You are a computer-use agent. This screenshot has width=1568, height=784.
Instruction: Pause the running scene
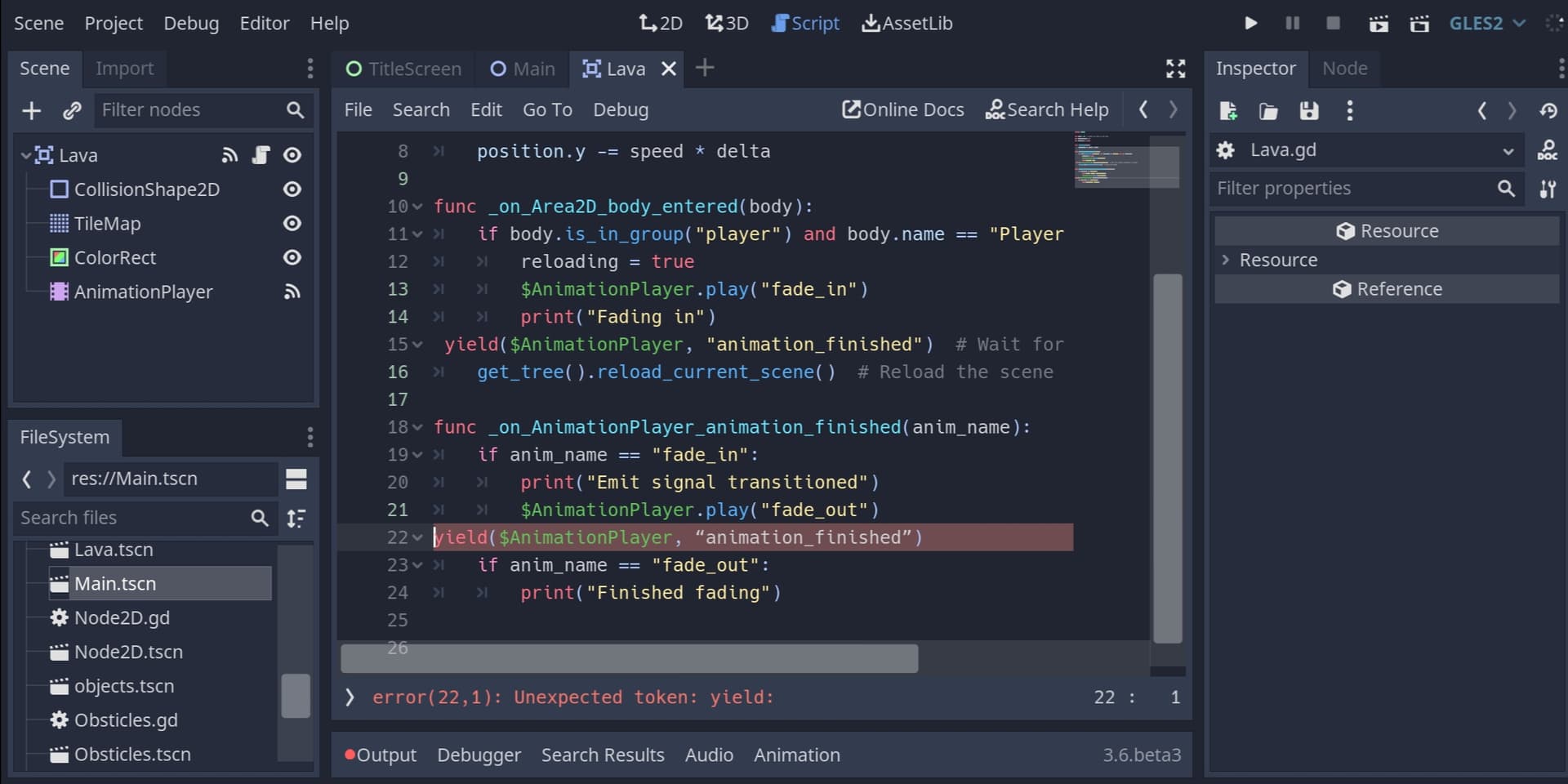click(x=1292, y=23)
